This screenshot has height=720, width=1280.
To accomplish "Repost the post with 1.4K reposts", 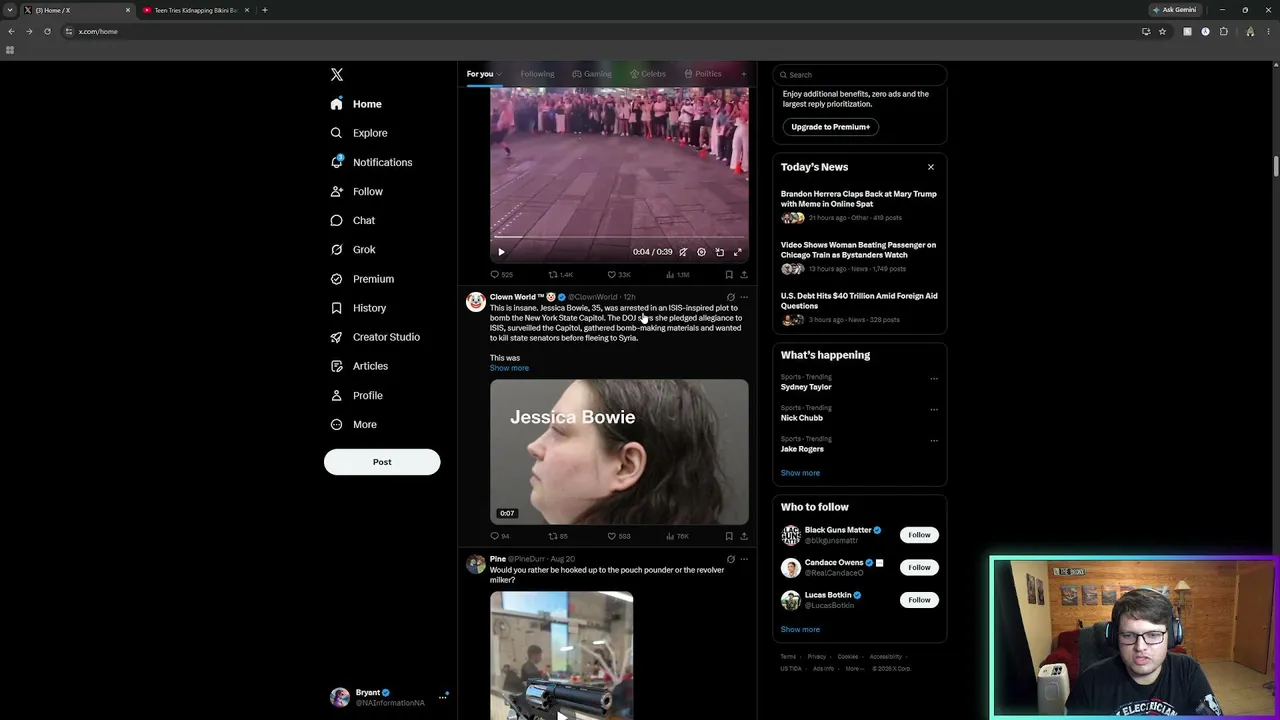I will [560, 275].
